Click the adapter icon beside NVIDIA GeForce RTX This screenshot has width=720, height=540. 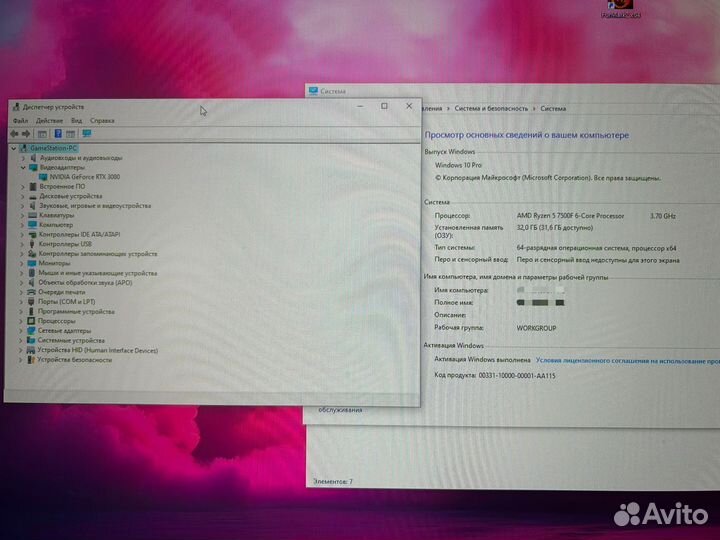pos(43,177)
